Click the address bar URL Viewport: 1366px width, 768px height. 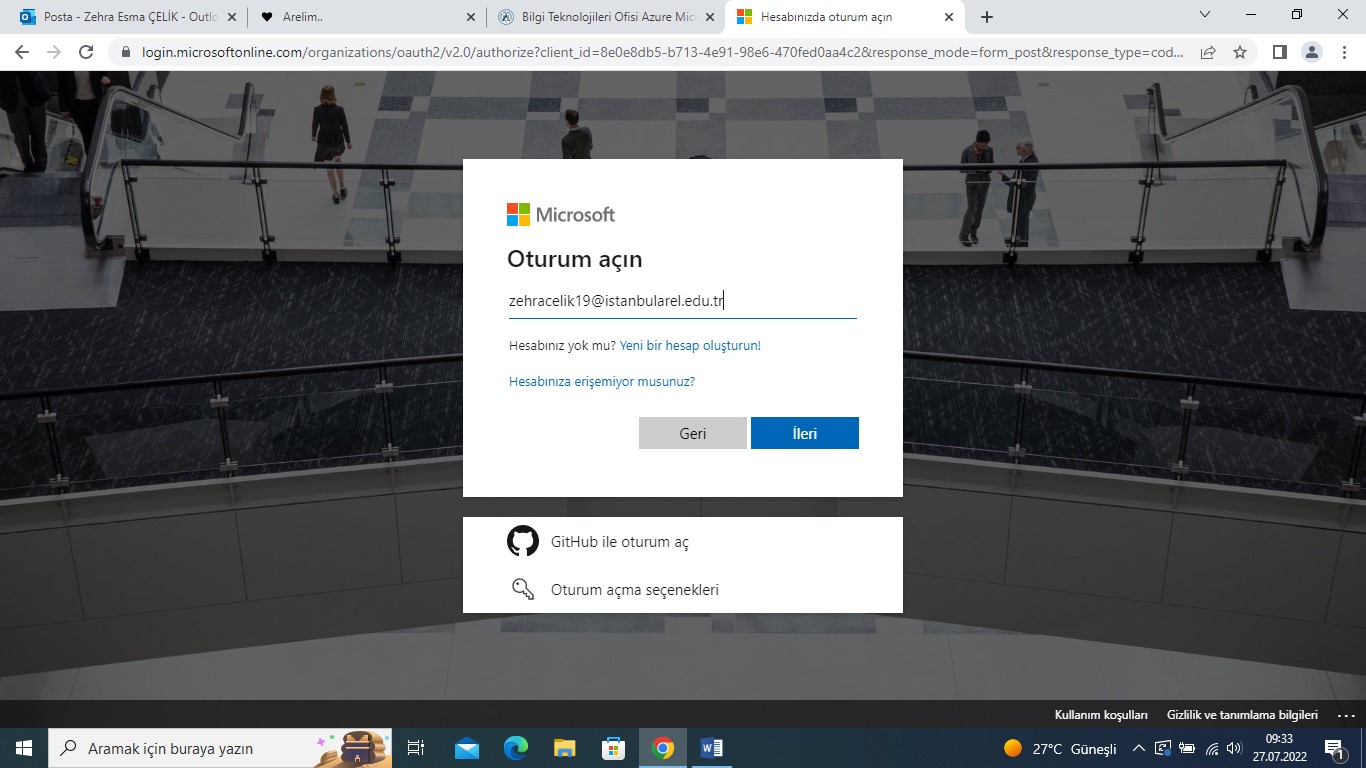coord(664,52)
